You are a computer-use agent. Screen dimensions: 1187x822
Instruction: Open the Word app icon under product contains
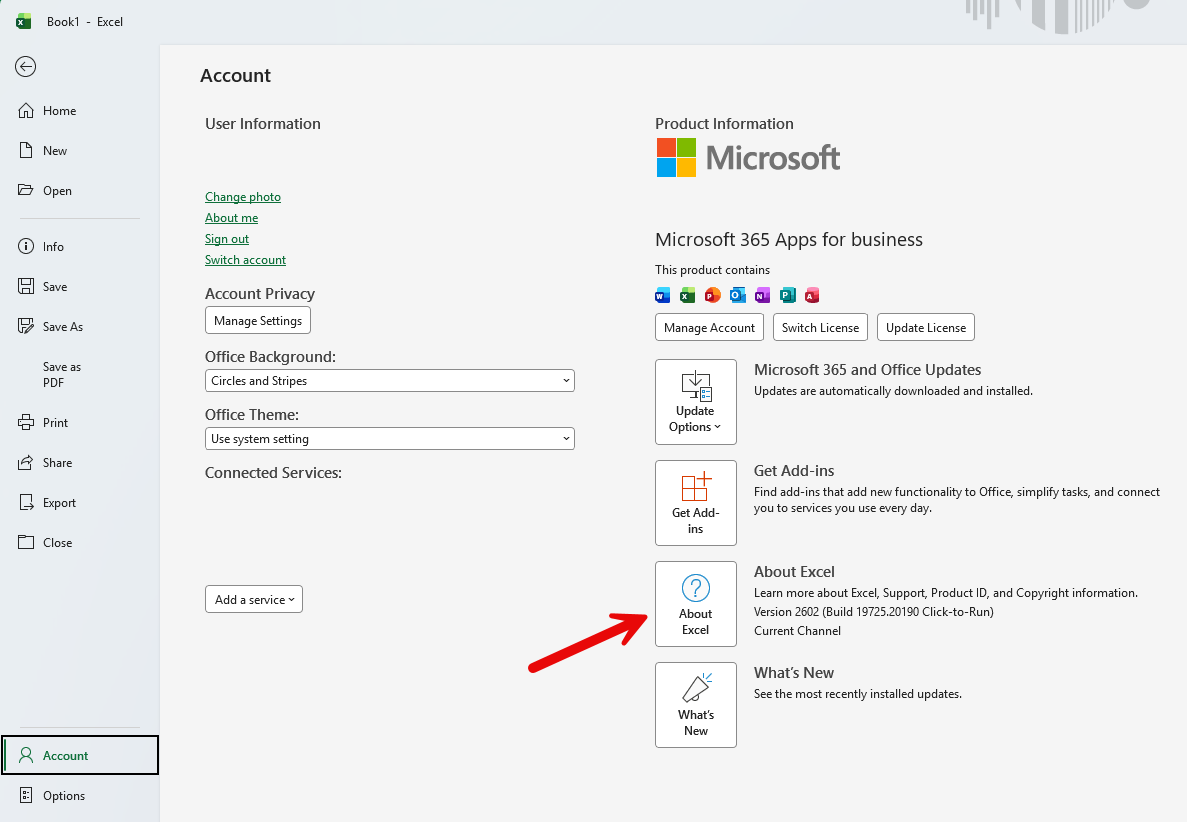(662, 295)
